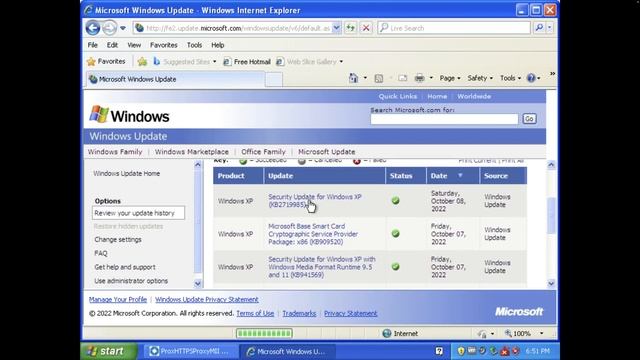Click the Windows start button
Image resolution: width=640 pixels, height=360 pixels.
point(109,351)
